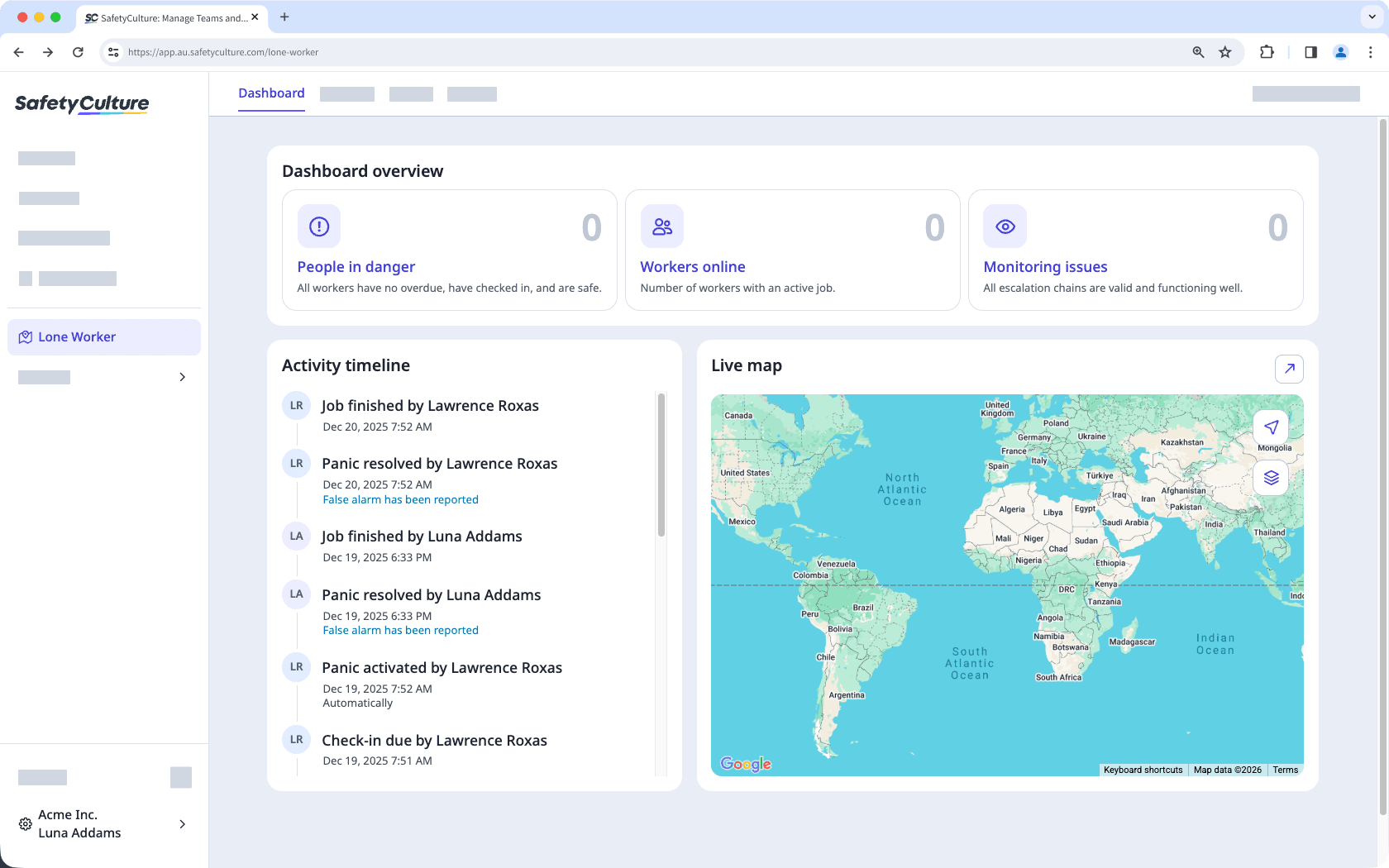The width and height of the screenshot is (1389, 868).
Task: Open the map layers control on the Live map
Action: 1272,478
